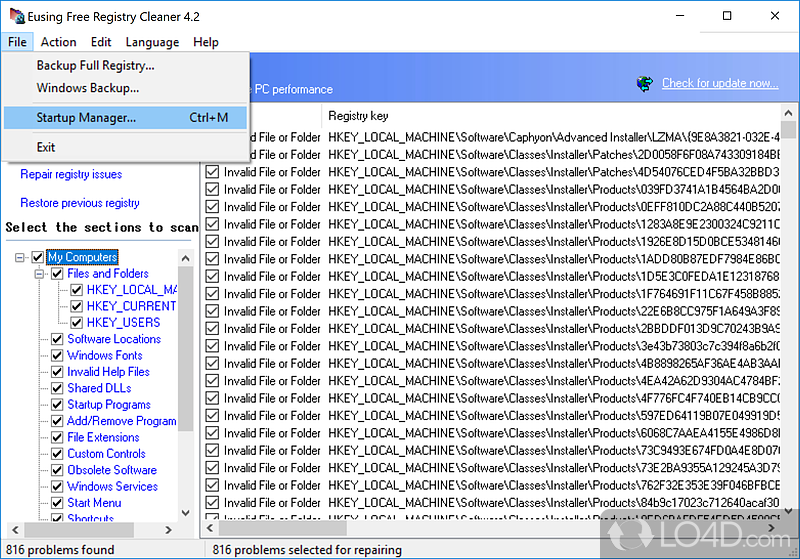Click Repair registry issues link

(x=71, y=174)
